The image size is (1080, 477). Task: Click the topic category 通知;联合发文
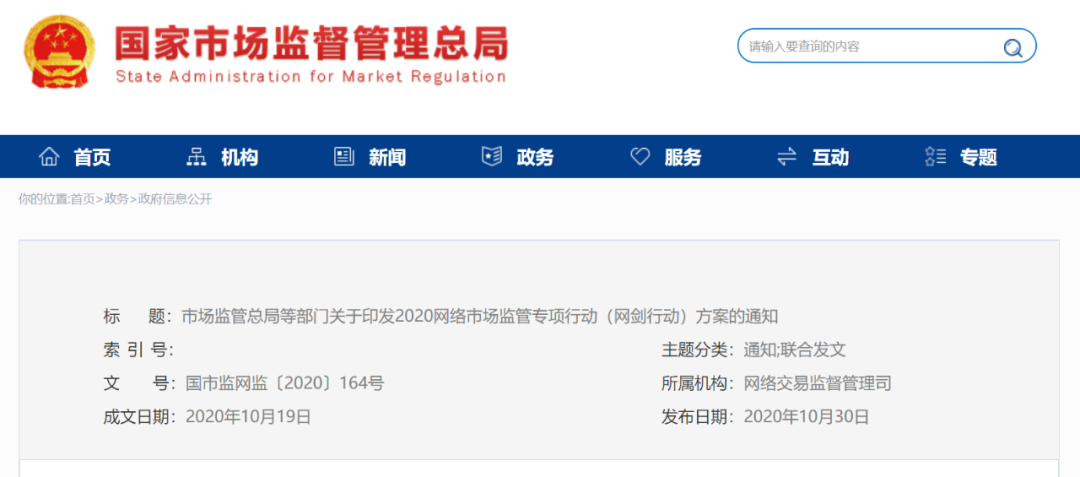pyautogui.click(x=794, y=350)
